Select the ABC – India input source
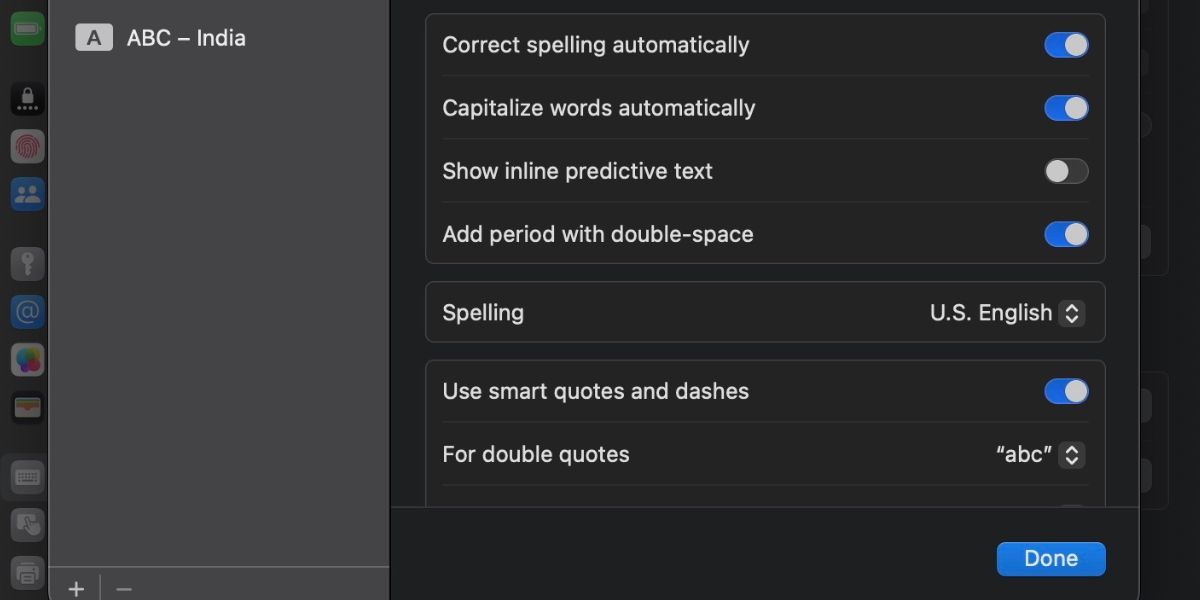Viewport: 1200px width, 600px height. [185, 38]
